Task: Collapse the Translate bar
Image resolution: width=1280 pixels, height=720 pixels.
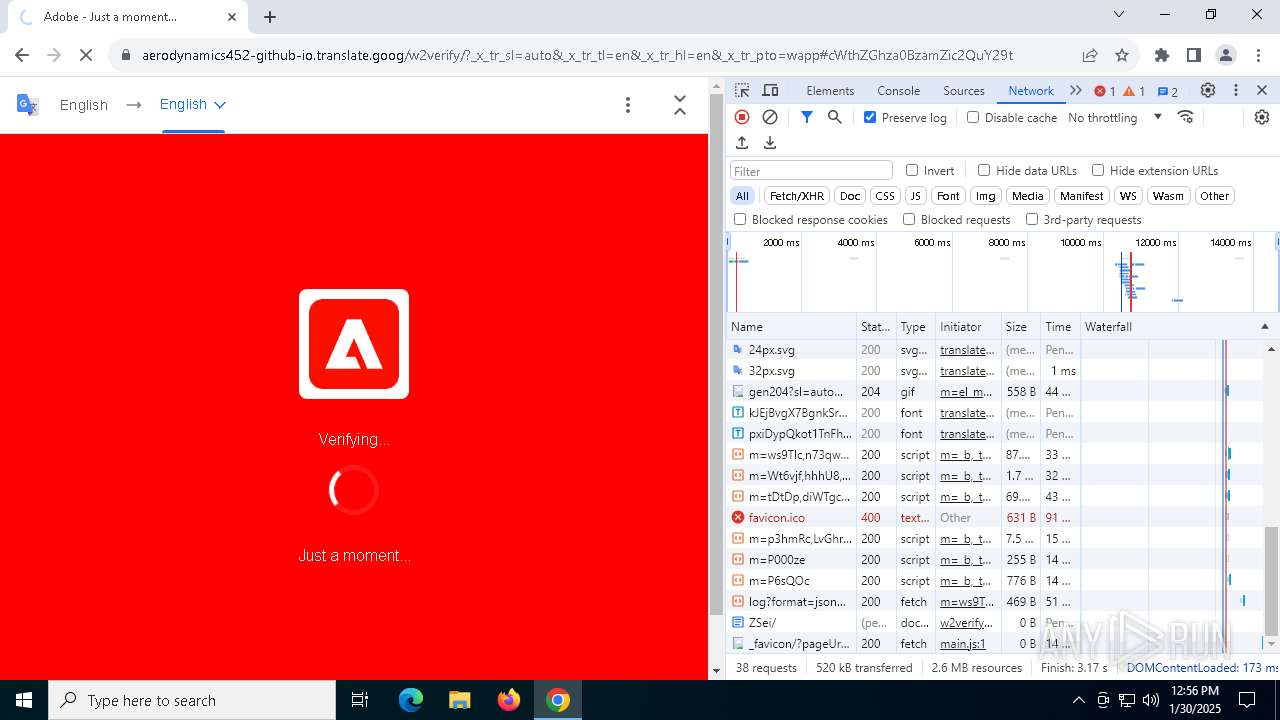Action: tap(680, 104)
